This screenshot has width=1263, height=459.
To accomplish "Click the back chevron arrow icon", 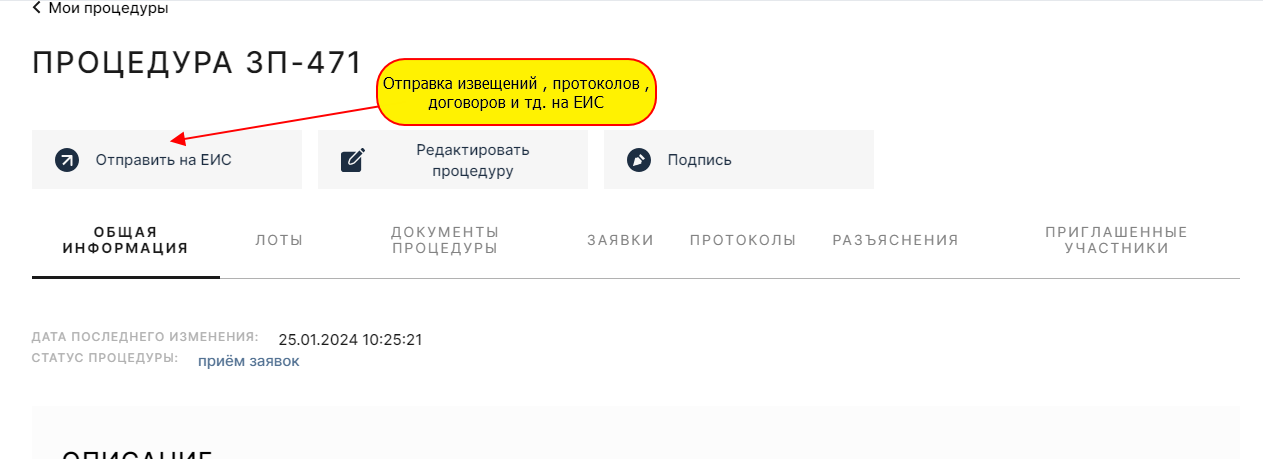I will tap(37, 8).
